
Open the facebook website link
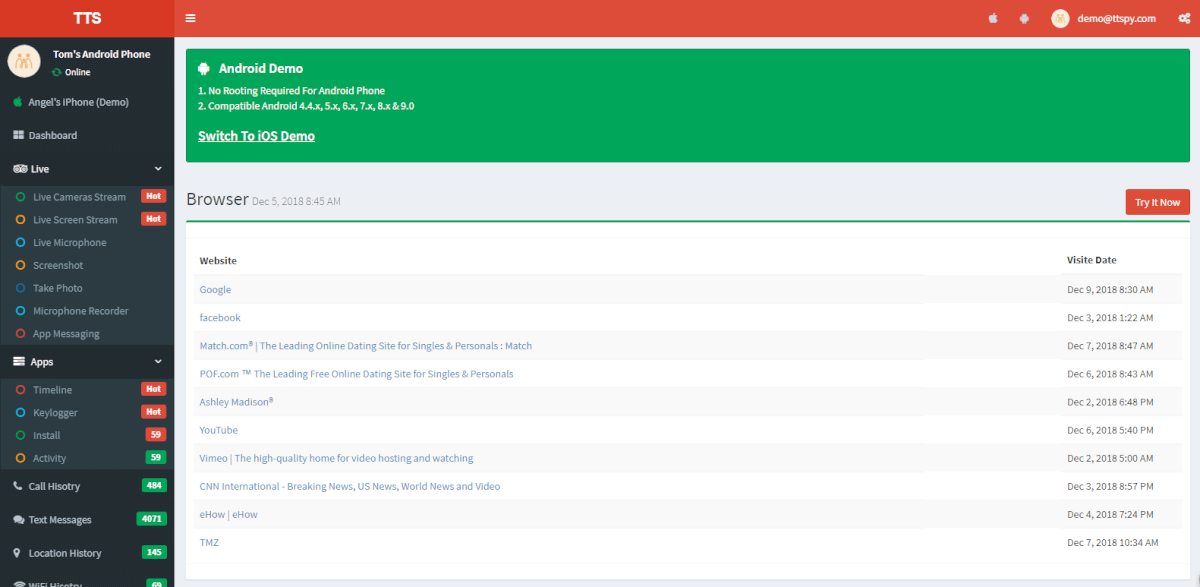tap(220, 318)
